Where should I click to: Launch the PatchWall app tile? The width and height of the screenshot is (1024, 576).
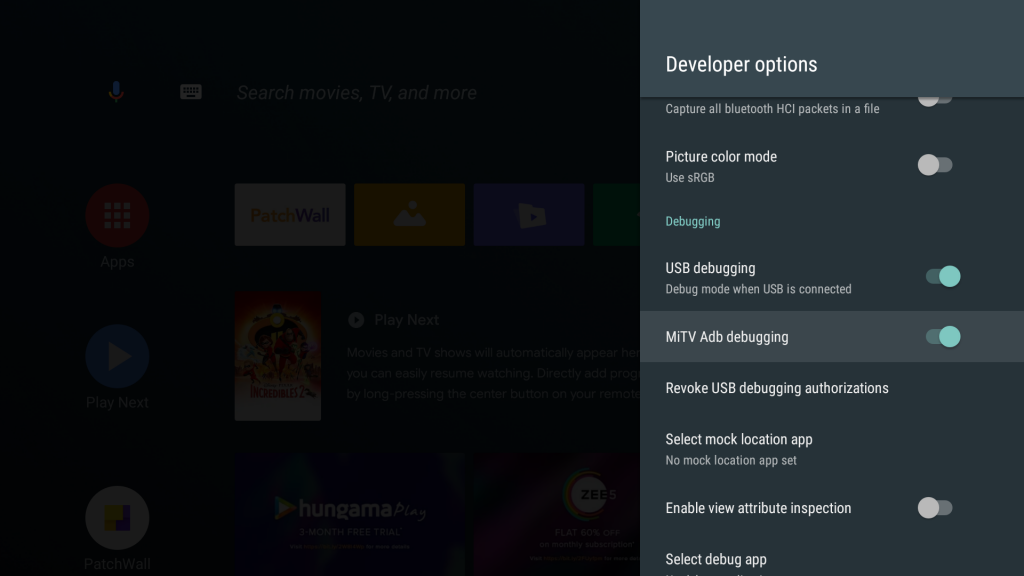(x=290, y=215)
